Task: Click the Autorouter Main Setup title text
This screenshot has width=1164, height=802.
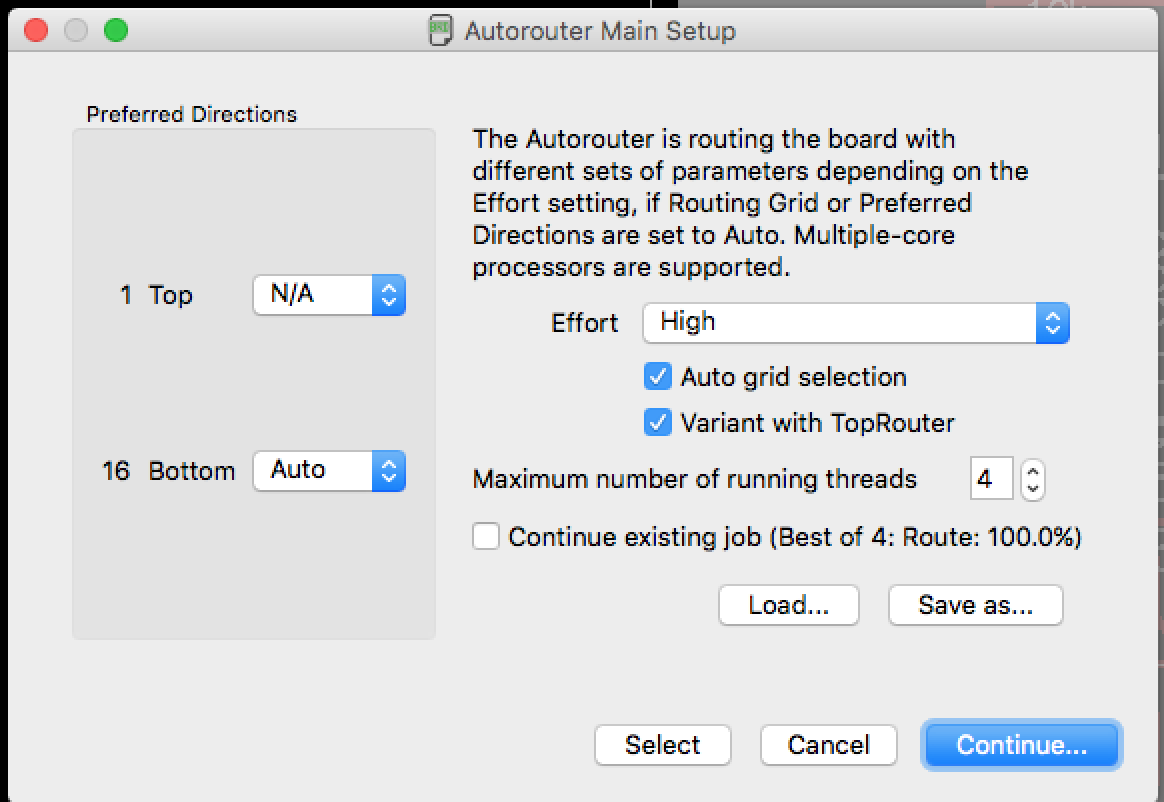Action: pyautogui.click(x=600, y=31)
